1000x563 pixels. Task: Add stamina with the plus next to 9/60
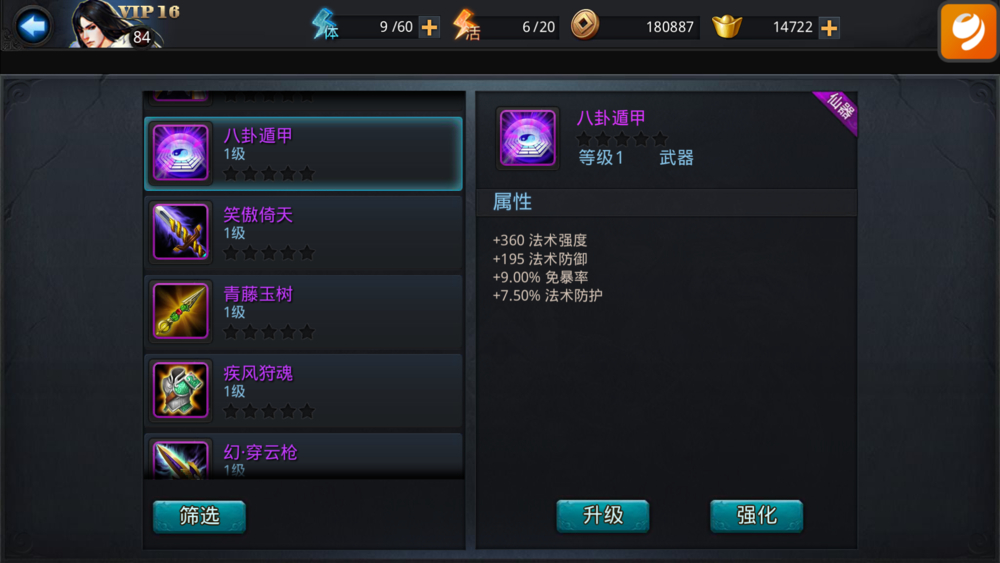430,27
